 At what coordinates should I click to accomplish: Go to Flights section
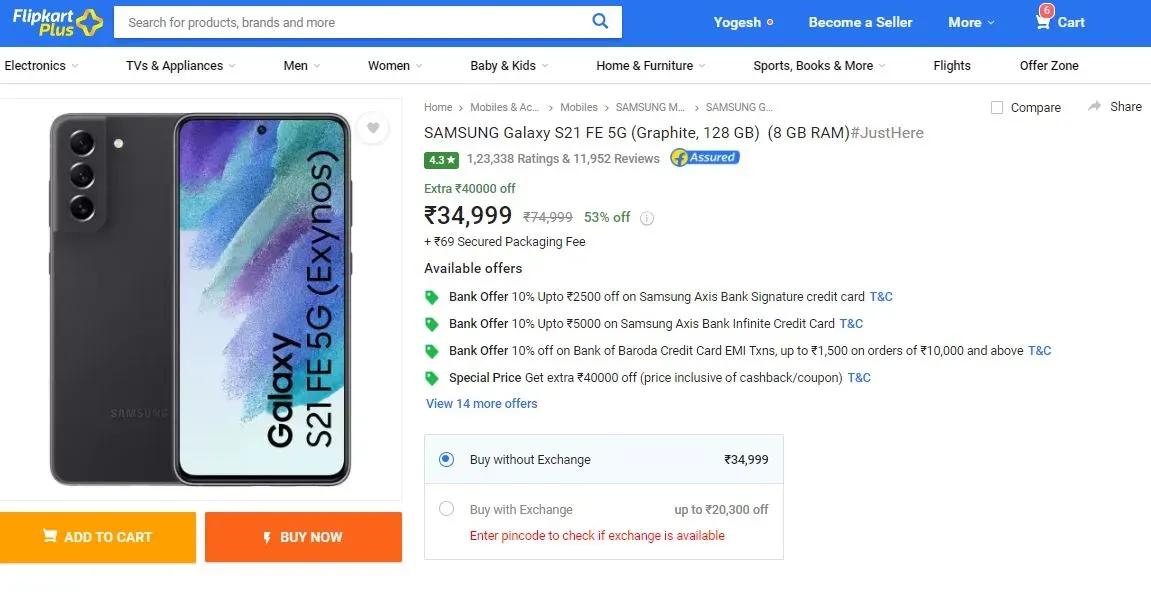(x=952, y=65)
